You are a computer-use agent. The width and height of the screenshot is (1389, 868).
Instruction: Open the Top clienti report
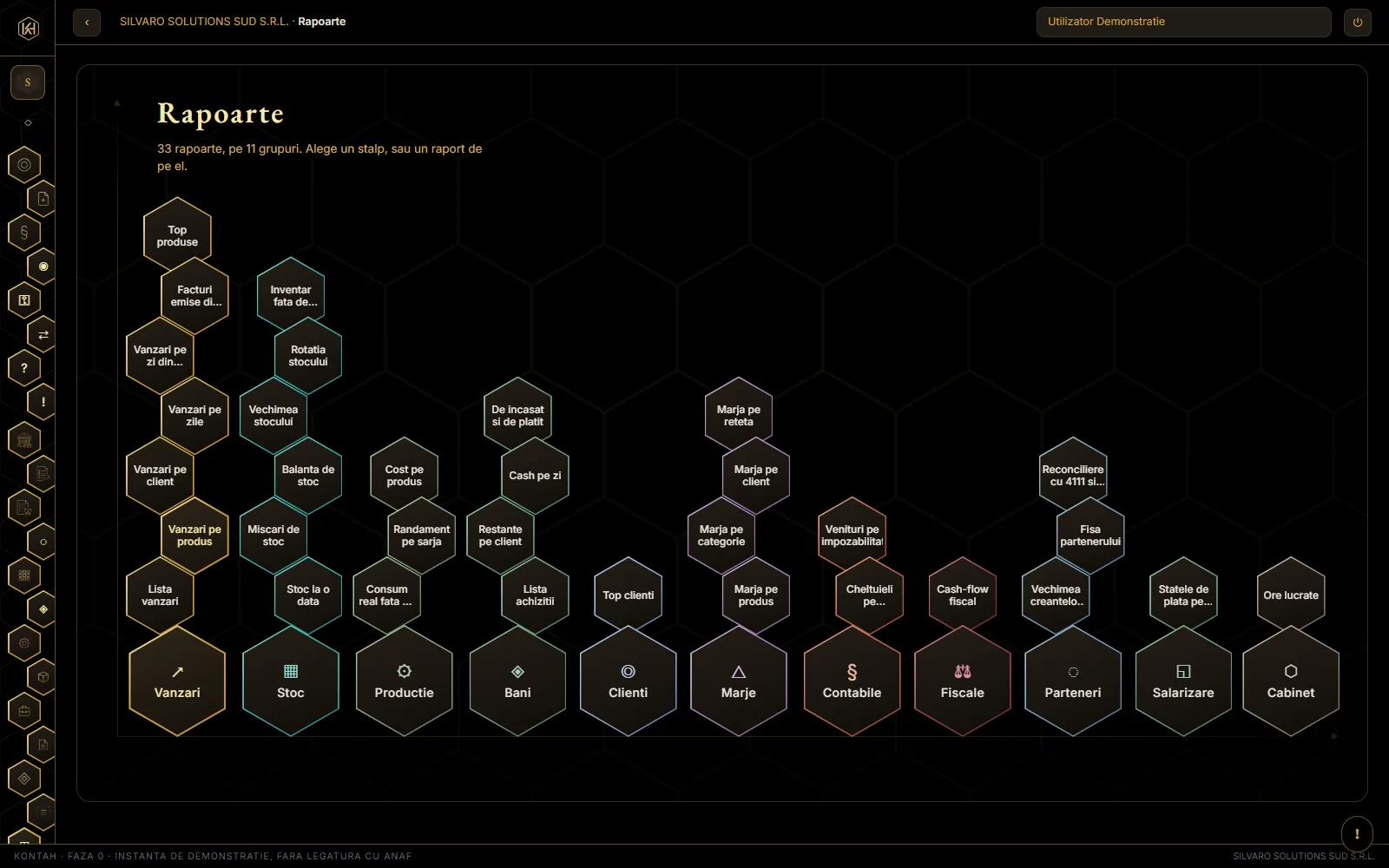(x=629, y=595)
